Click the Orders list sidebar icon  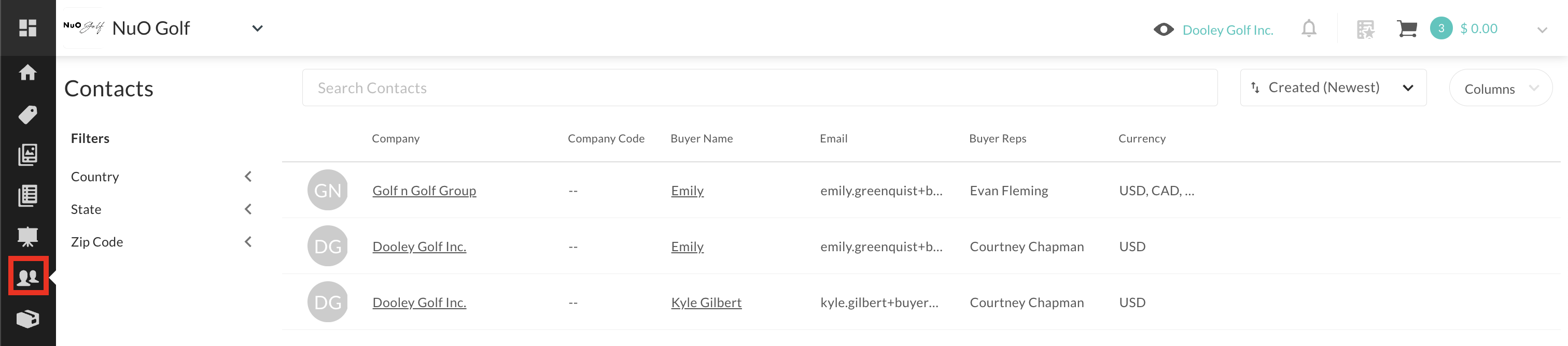(28, 195)
